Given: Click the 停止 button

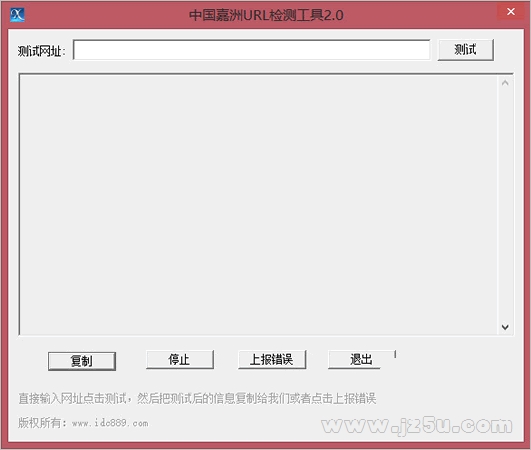Looking at the screenshot, I should (x=179, y=359).
